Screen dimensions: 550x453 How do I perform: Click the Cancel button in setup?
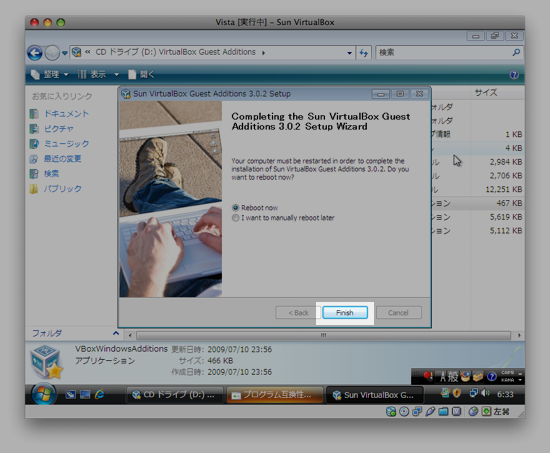click(x=399, y=313)
